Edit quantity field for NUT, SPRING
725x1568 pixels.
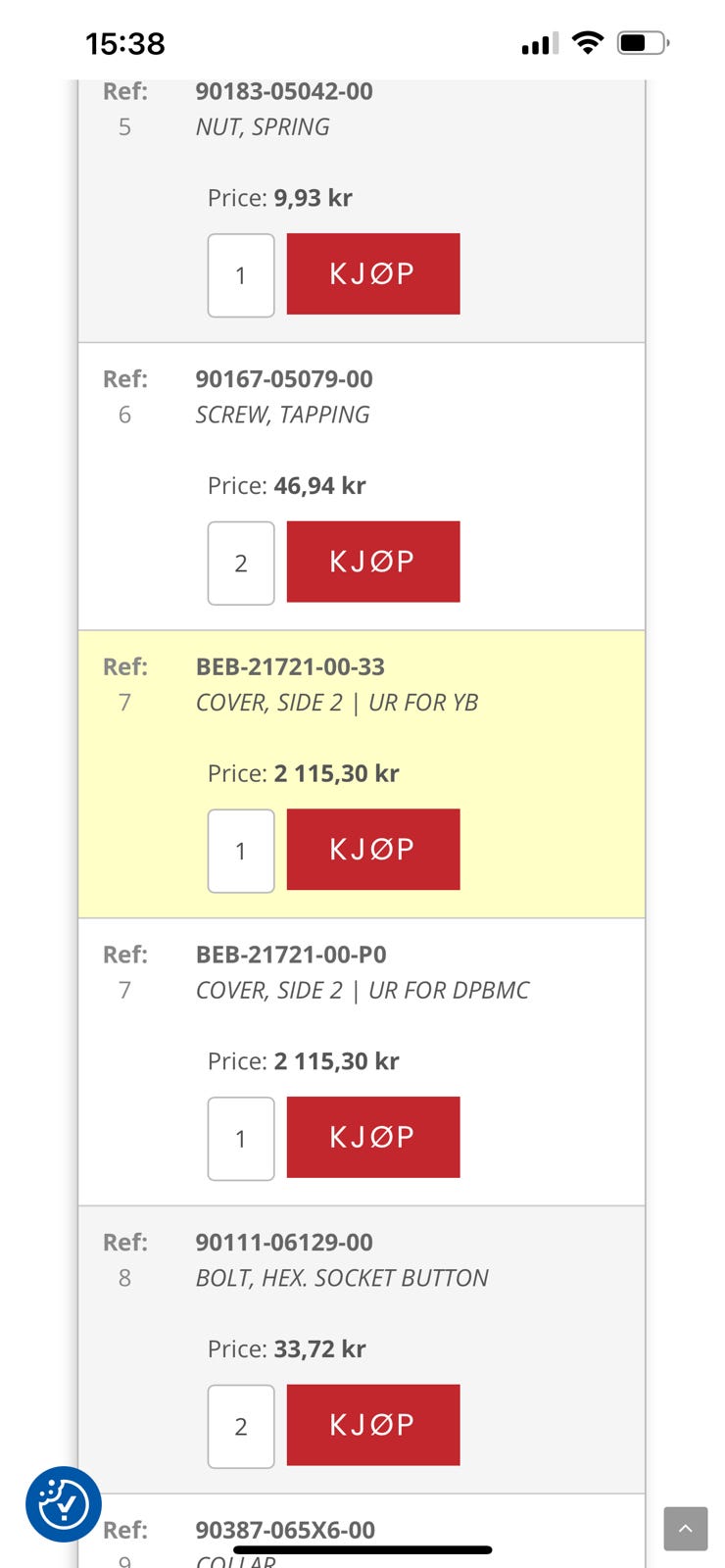coord(241,275)
